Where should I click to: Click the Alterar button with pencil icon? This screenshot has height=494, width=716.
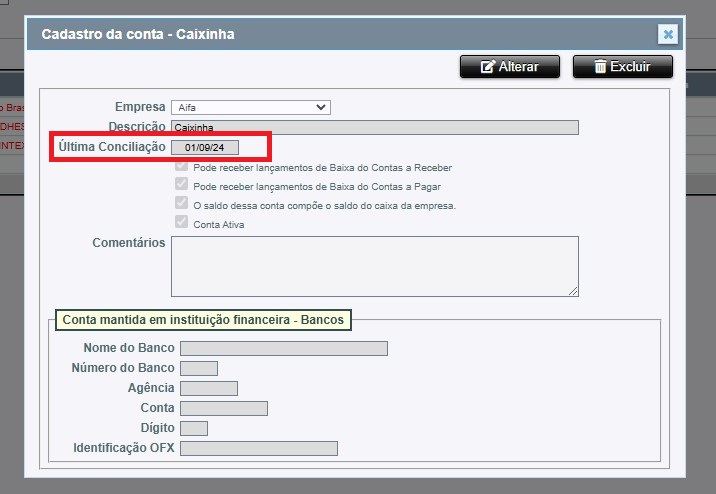click(510, 67)
